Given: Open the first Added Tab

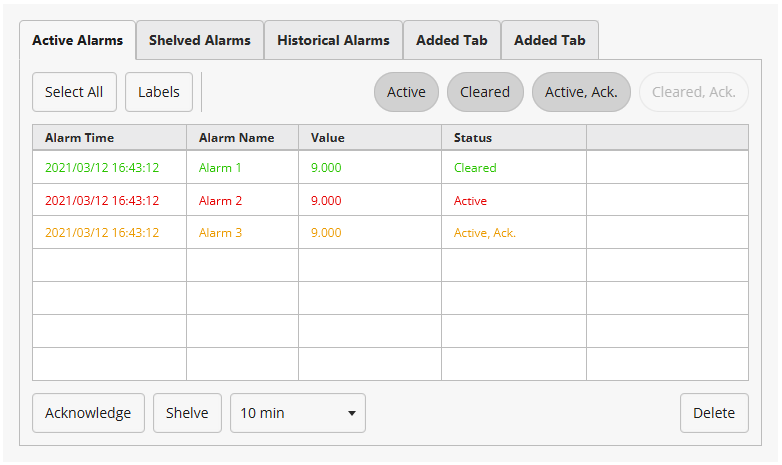Looking at the screenshot, I should (x=452, y=41).
